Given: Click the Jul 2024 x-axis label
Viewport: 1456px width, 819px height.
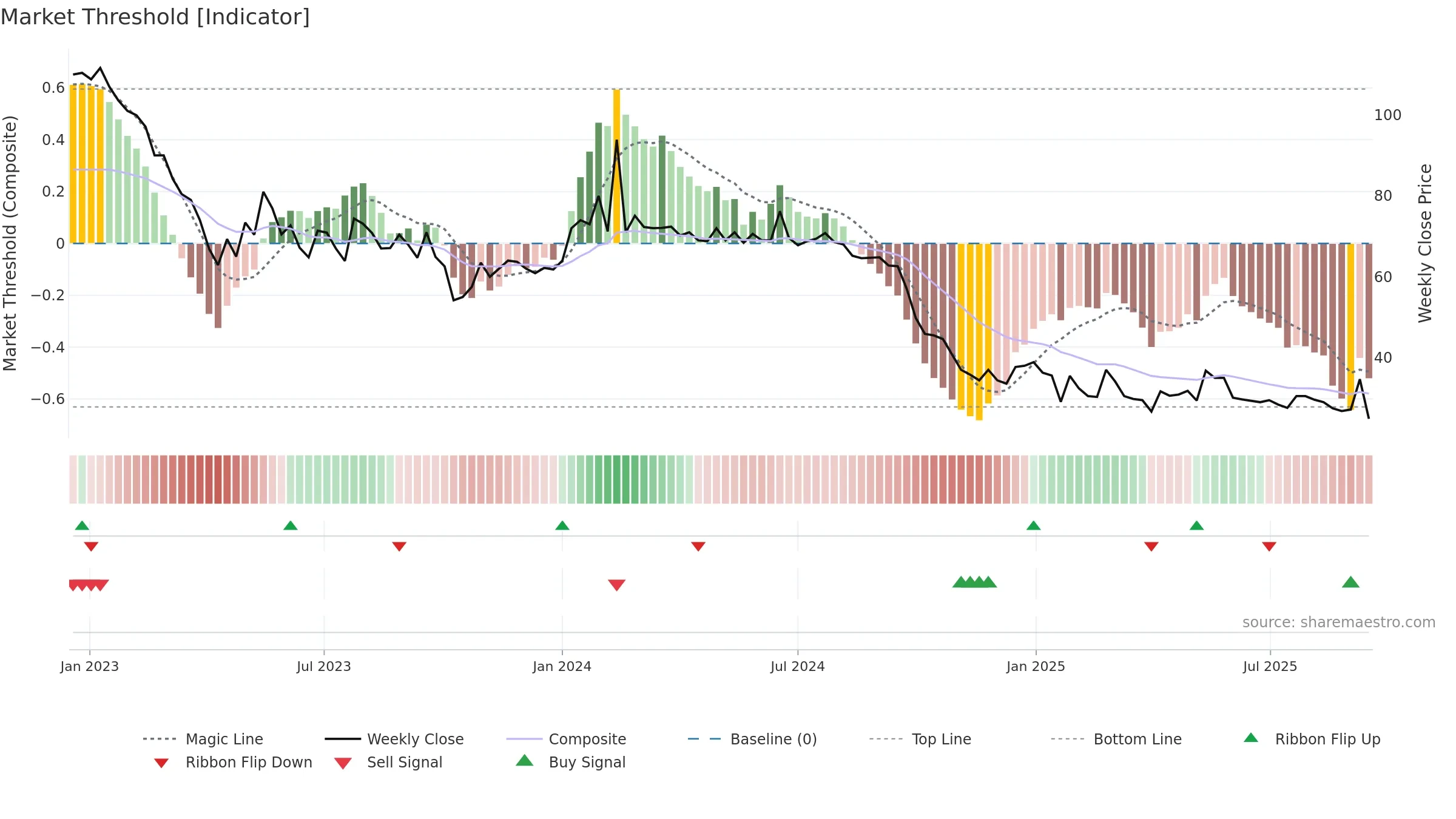Looking at the screenshot, I should pos(797,666).
